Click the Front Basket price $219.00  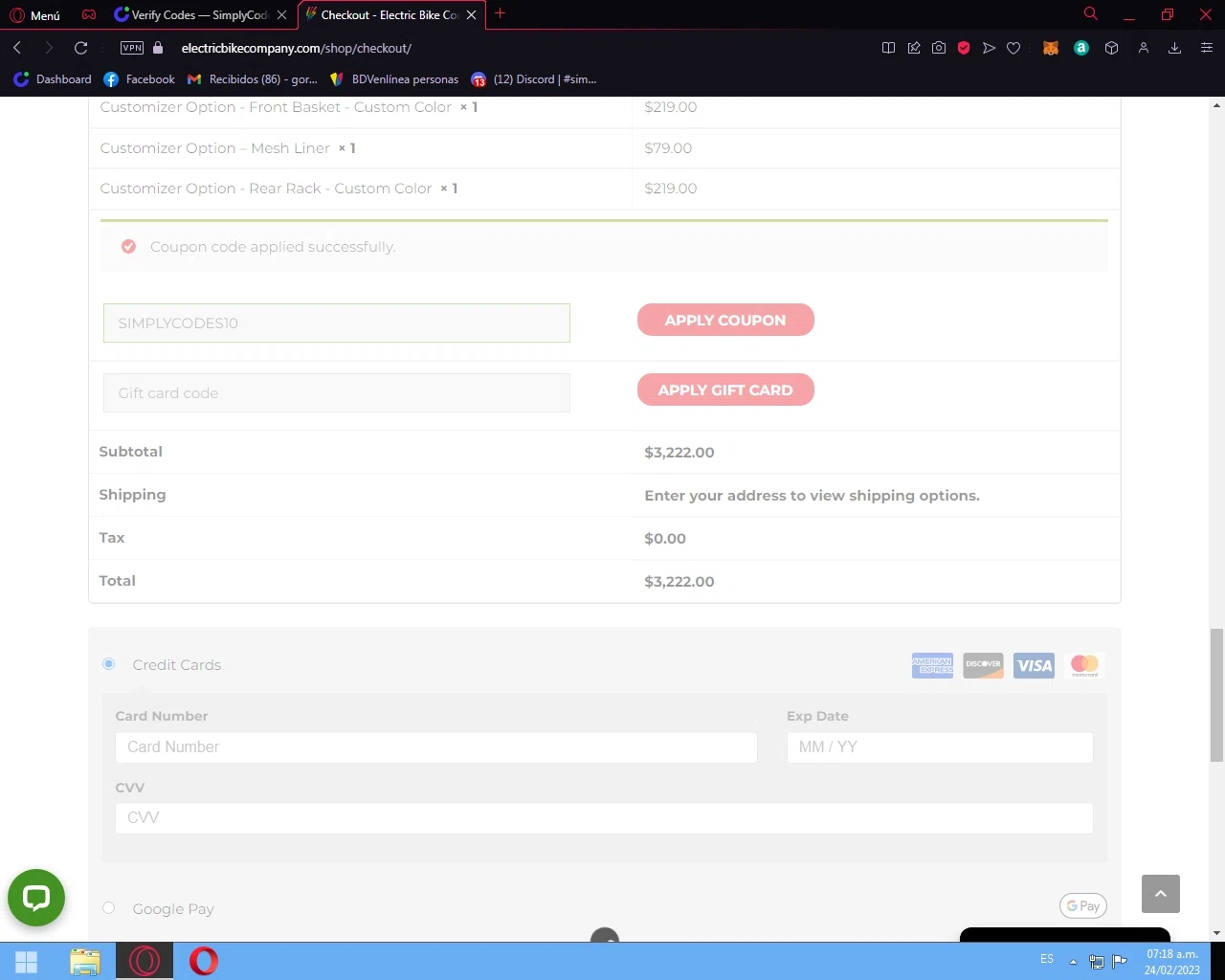(671, 107)
